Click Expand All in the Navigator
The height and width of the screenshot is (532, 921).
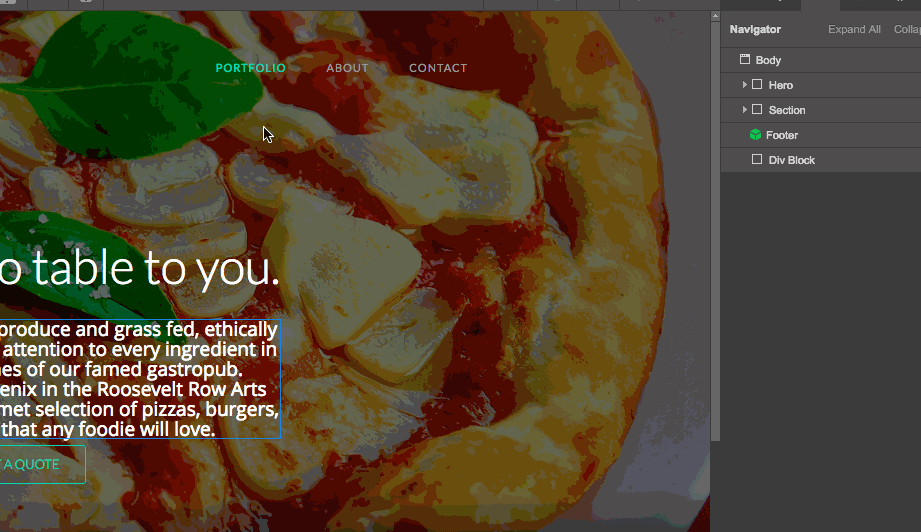pyautogui.click(x=854, y=29)
